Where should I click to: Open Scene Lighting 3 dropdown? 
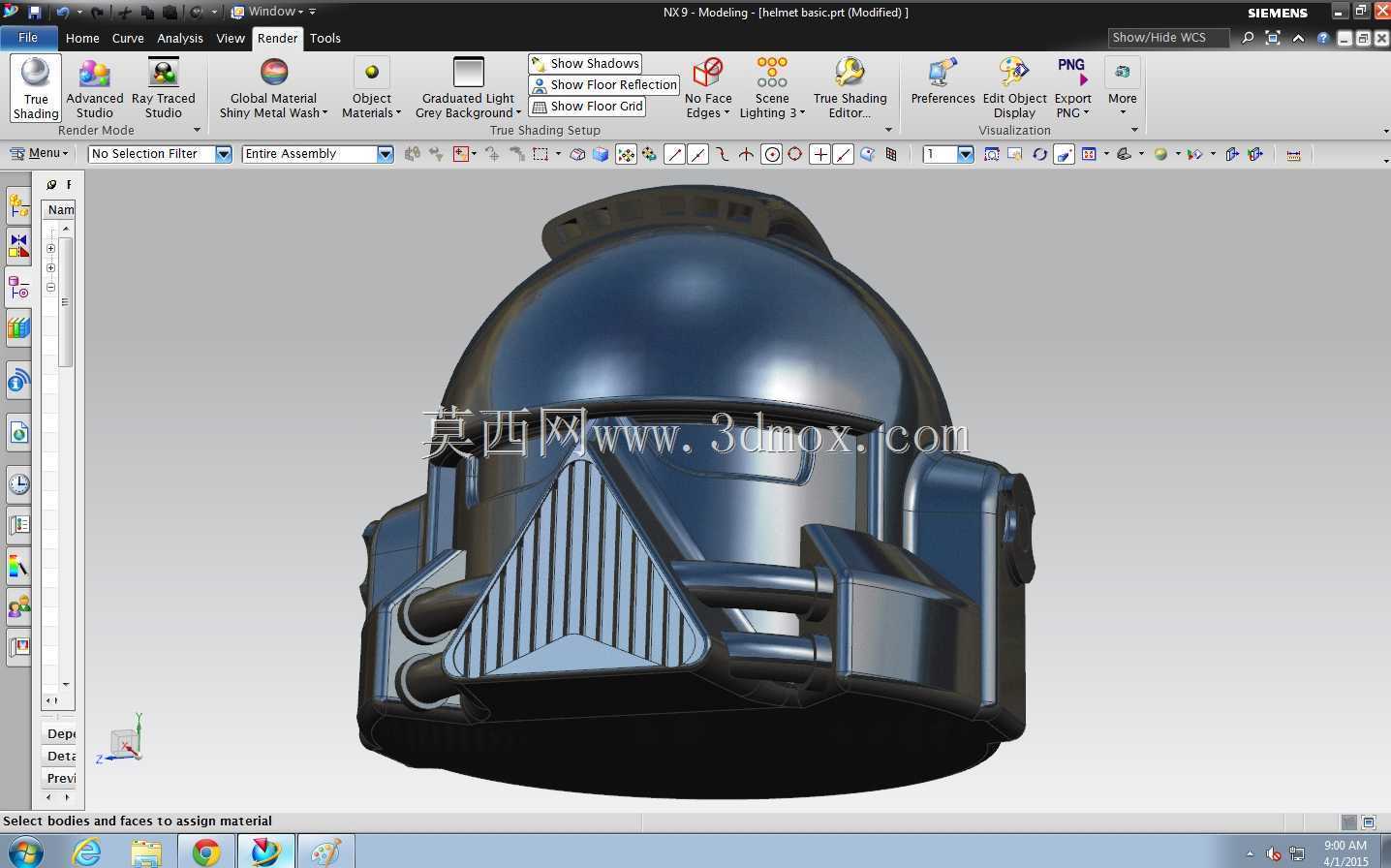772,88
